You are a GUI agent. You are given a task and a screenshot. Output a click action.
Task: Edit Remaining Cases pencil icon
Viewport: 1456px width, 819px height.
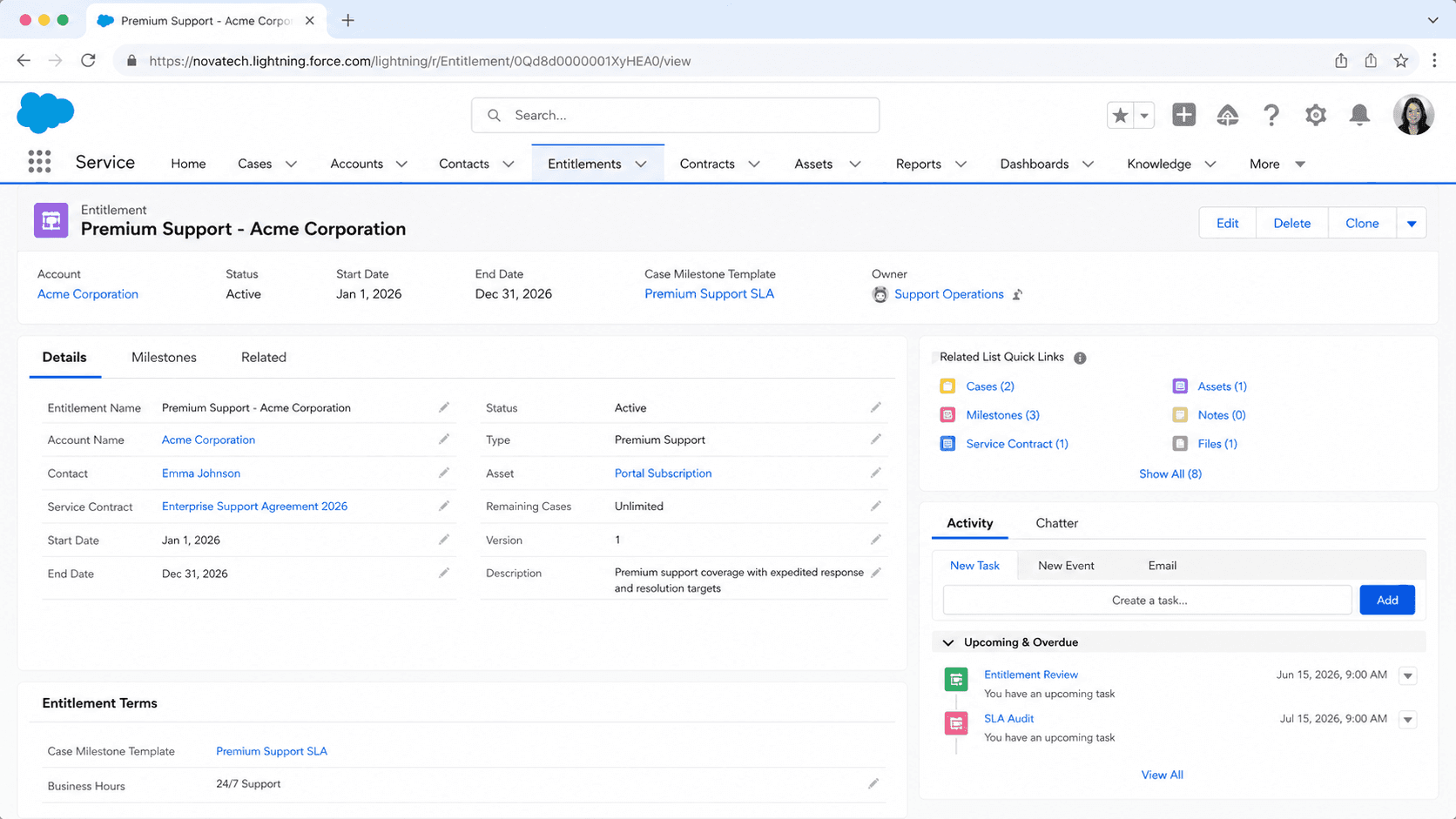click(876, 506)
